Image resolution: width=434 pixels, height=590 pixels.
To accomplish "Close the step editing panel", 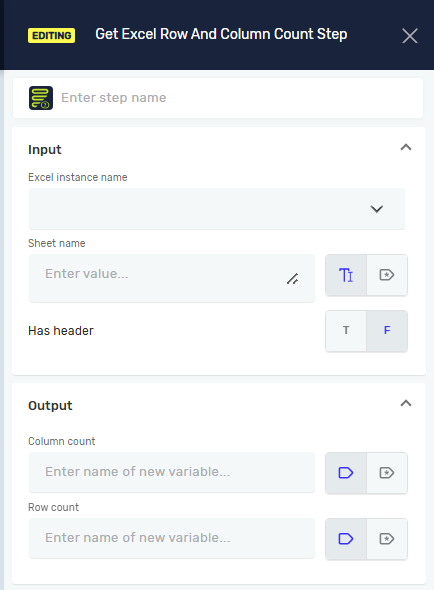I will [x=410, y=36].
